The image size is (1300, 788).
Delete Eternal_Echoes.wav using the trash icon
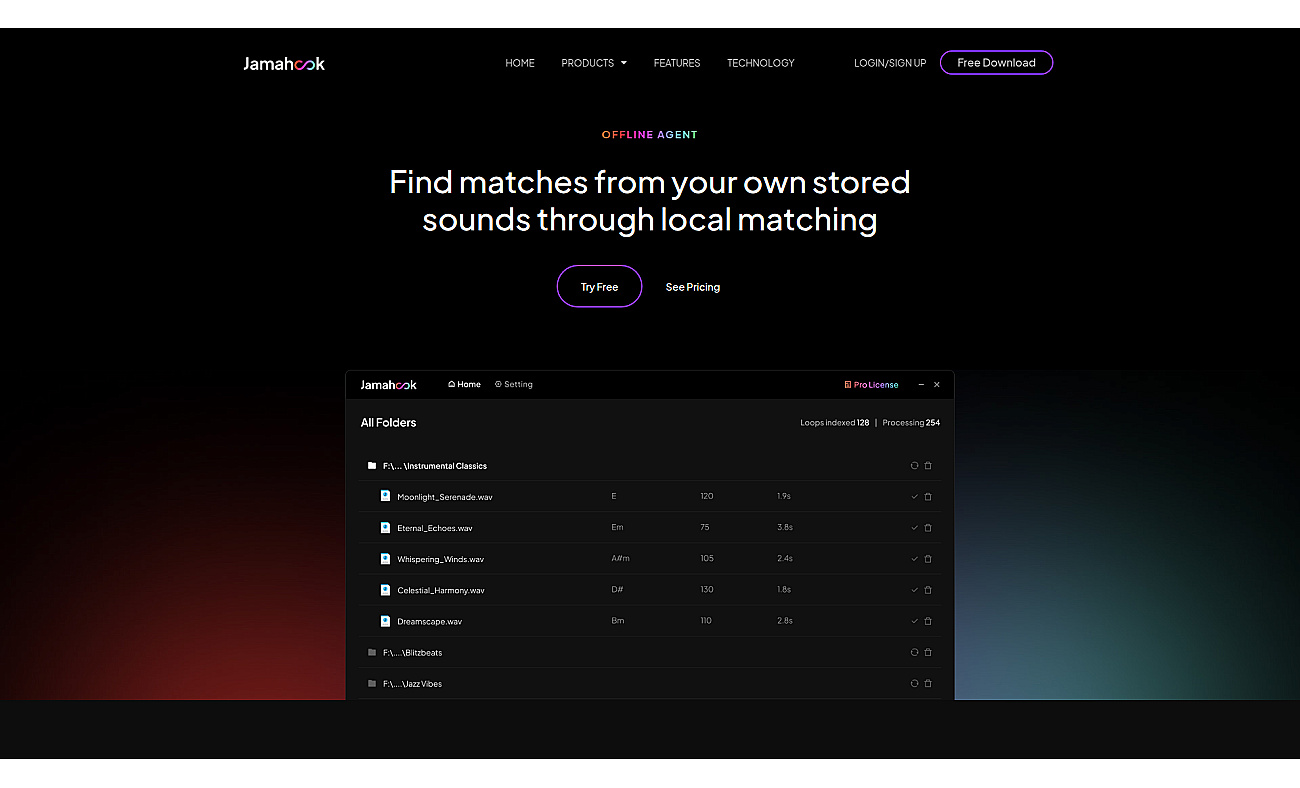tap(928, 528)
